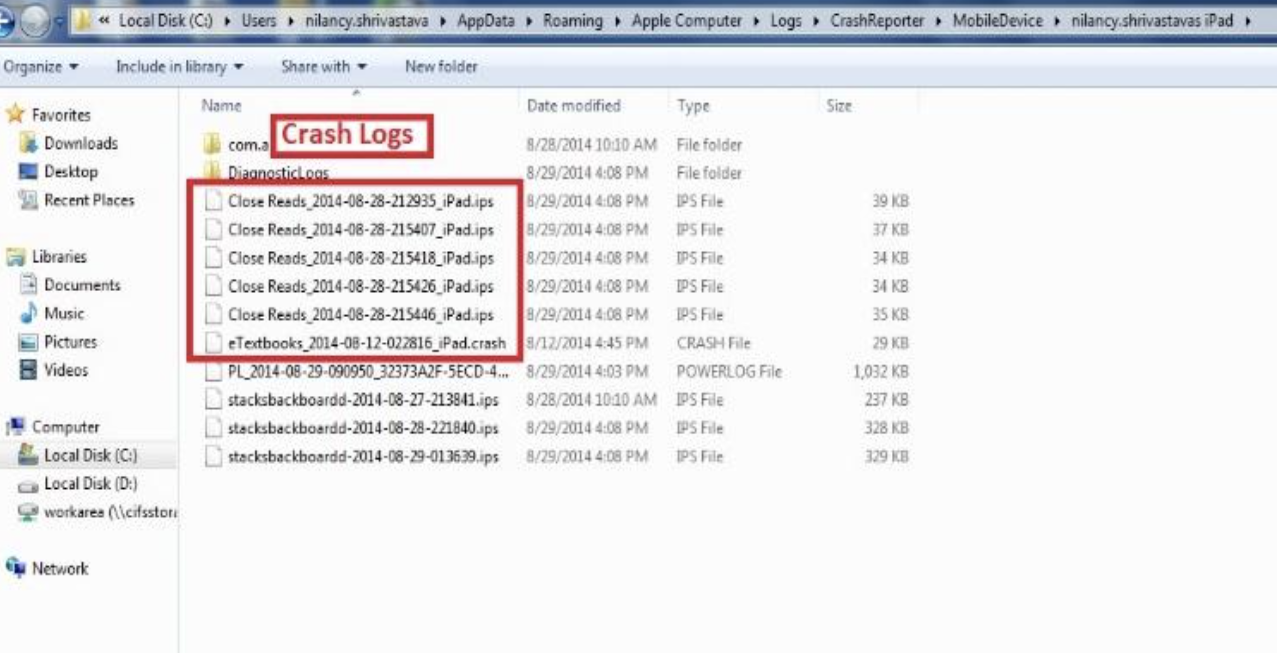
Task: Open the Music library
Action: point(65,313)
